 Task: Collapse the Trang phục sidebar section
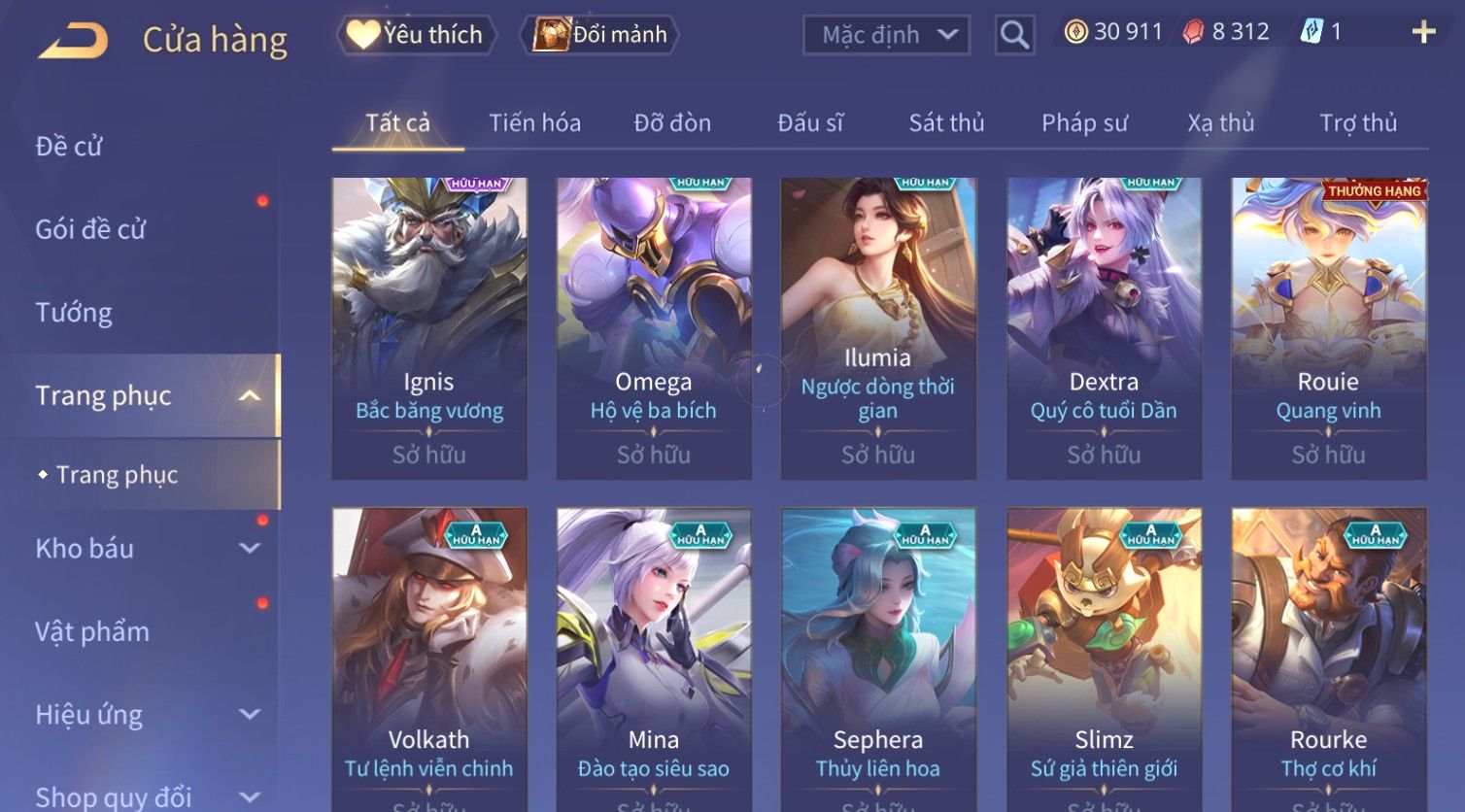tap(250, 395)
